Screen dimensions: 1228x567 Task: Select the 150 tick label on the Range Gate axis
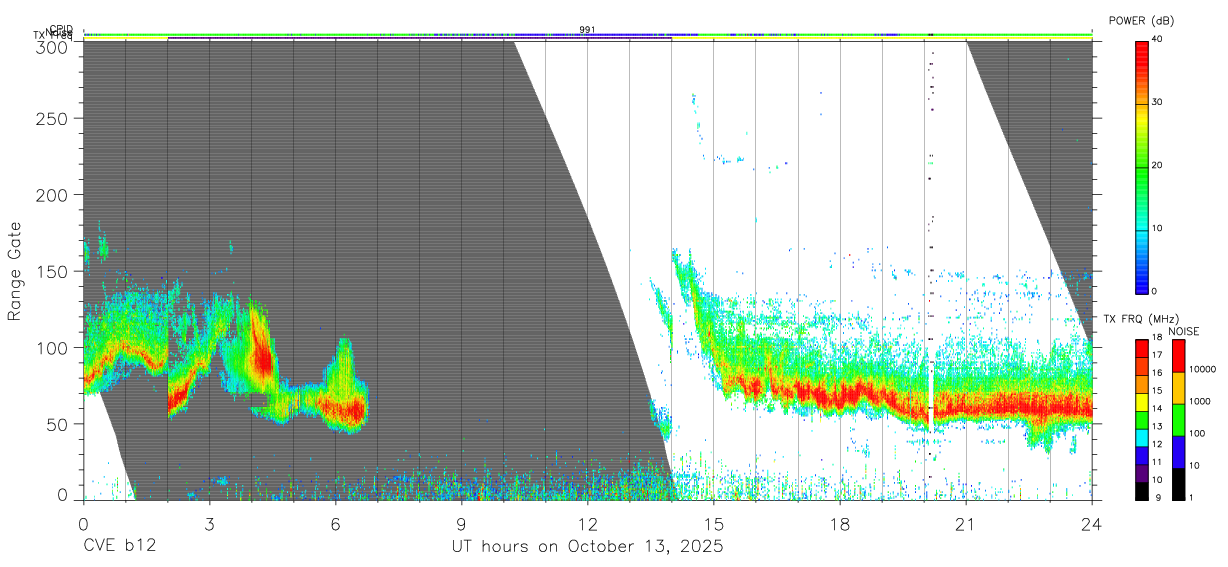[52, 271]
